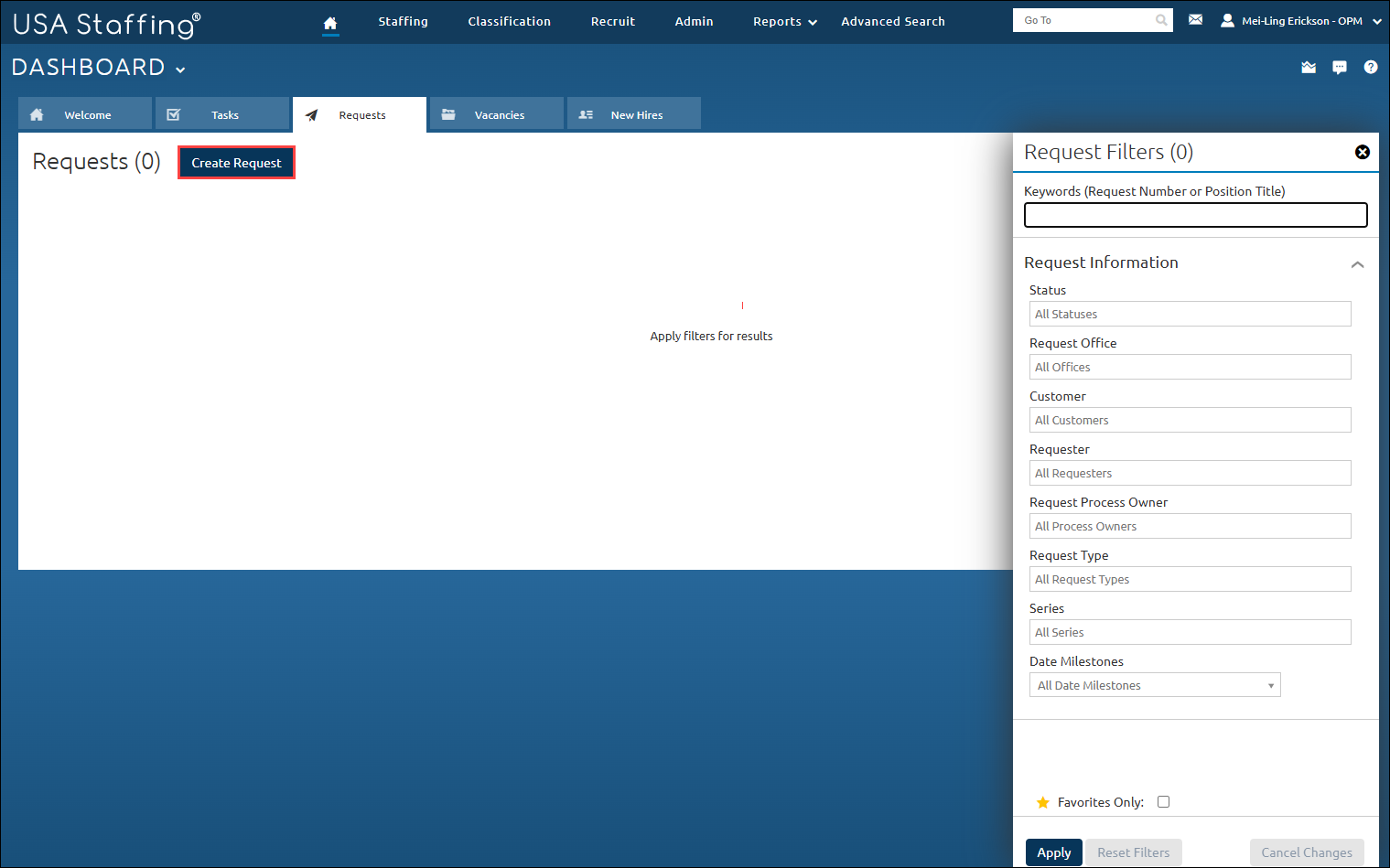Close the Request Filters panel
Viewport: 1390px width, 868px height.
[1363, 152]
